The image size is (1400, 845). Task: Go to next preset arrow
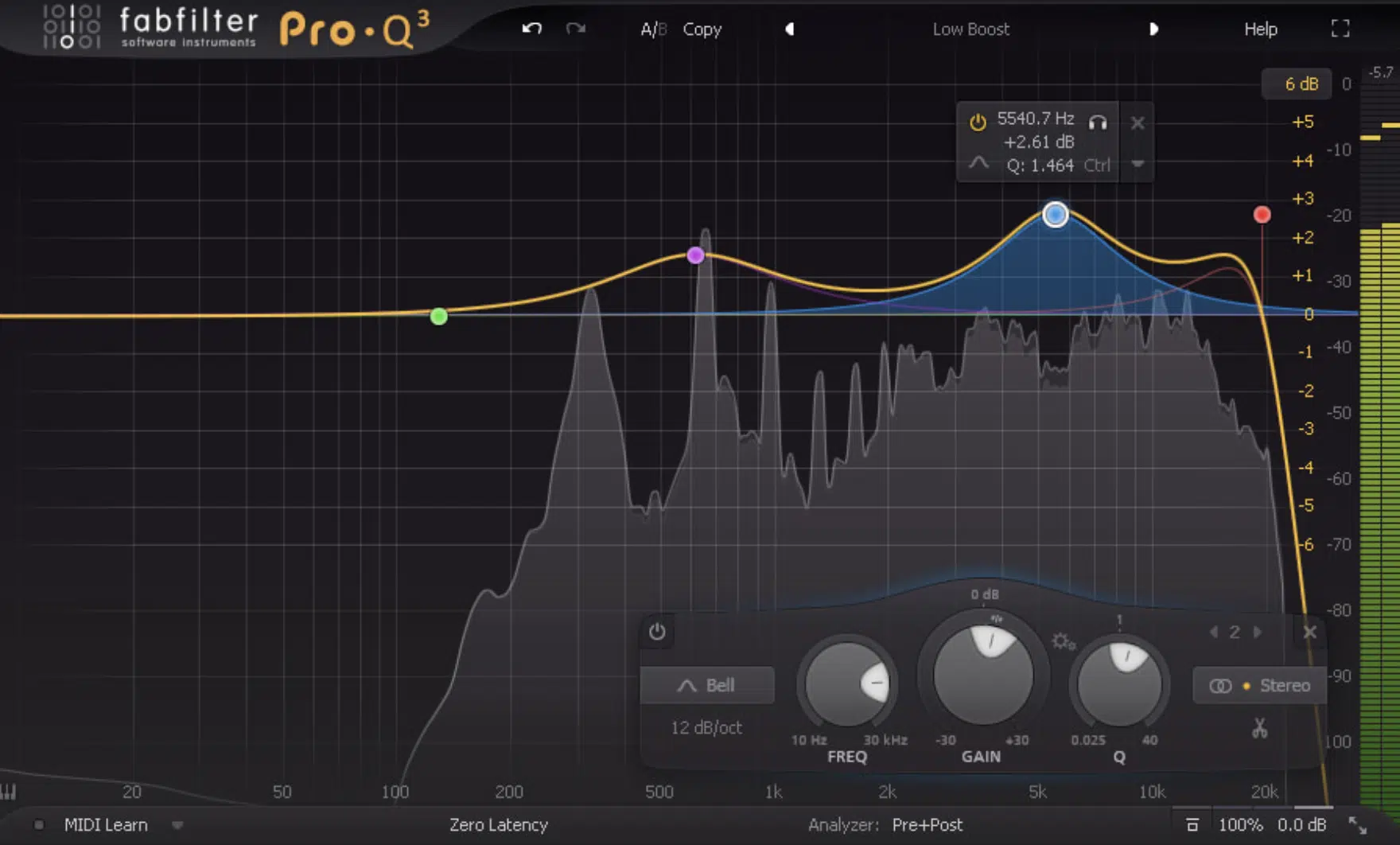[x=1153, y=29]
